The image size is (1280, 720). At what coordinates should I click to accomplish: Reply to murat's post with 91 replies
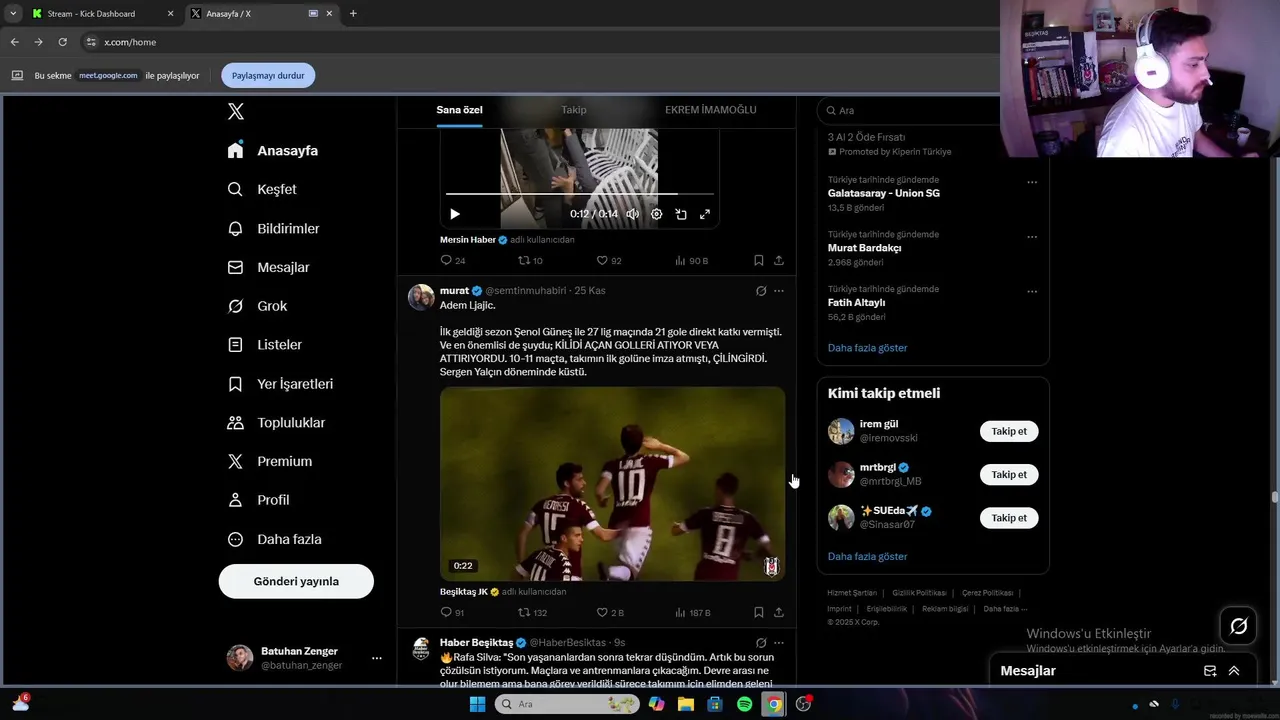coord(453,612)
